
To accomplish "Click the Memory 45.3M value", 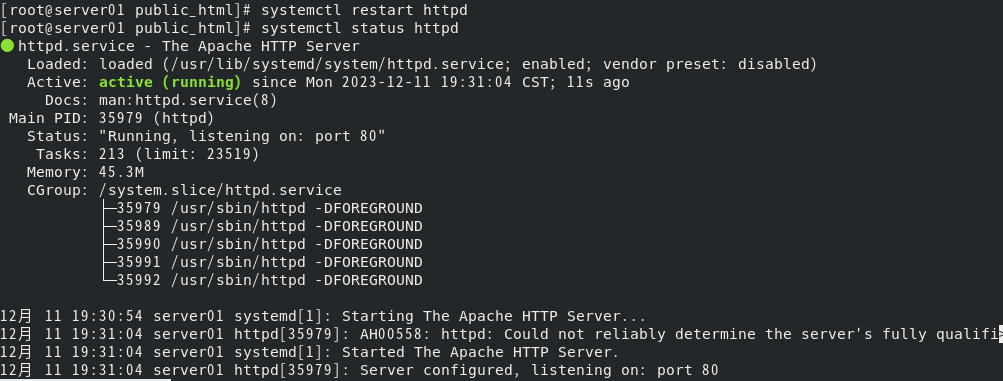I will (x=121, y=172).
